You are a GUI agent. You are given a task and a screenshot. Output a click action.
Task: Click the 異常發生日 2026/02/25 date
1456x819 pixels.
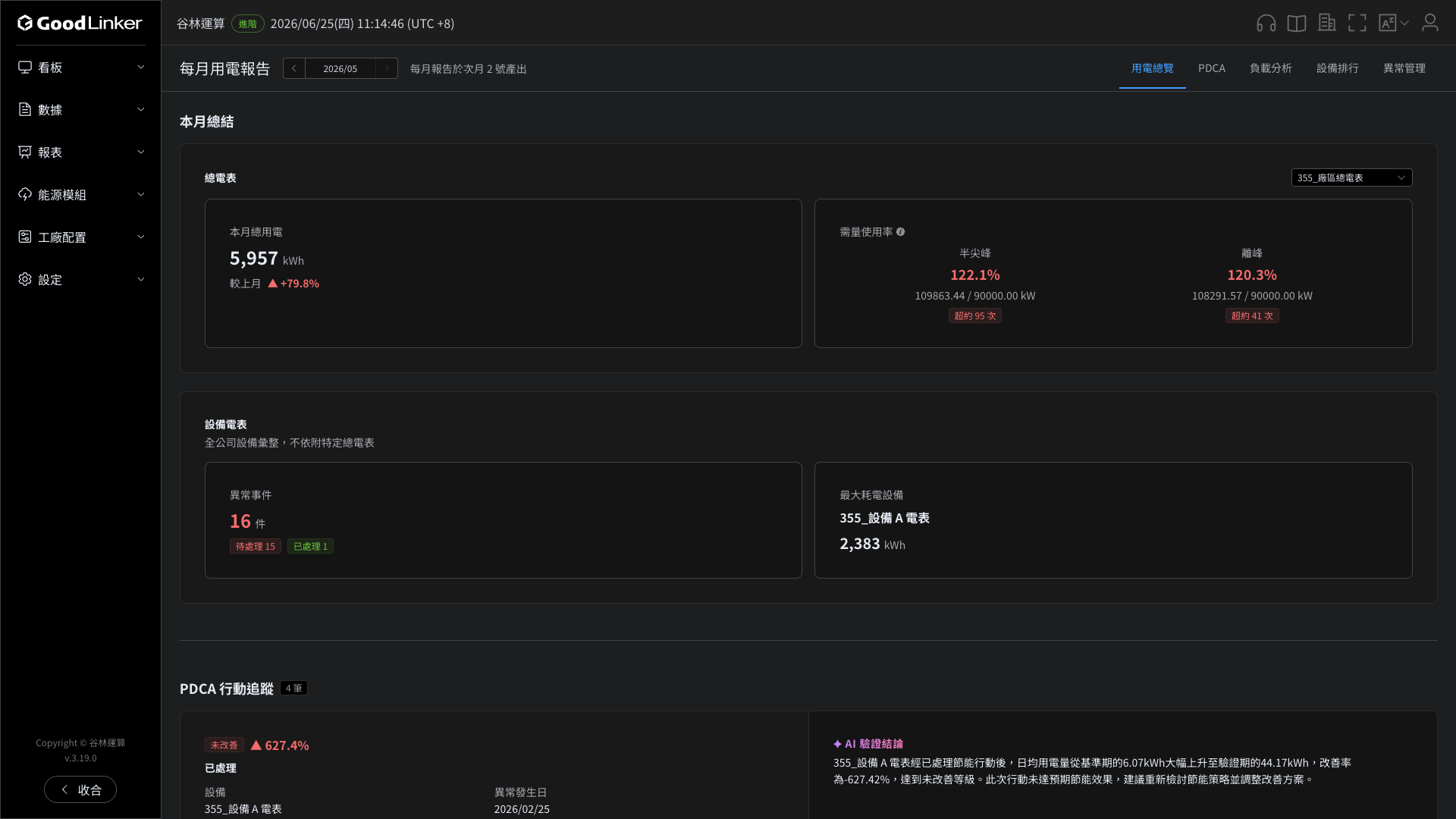(x=522, y=809)
